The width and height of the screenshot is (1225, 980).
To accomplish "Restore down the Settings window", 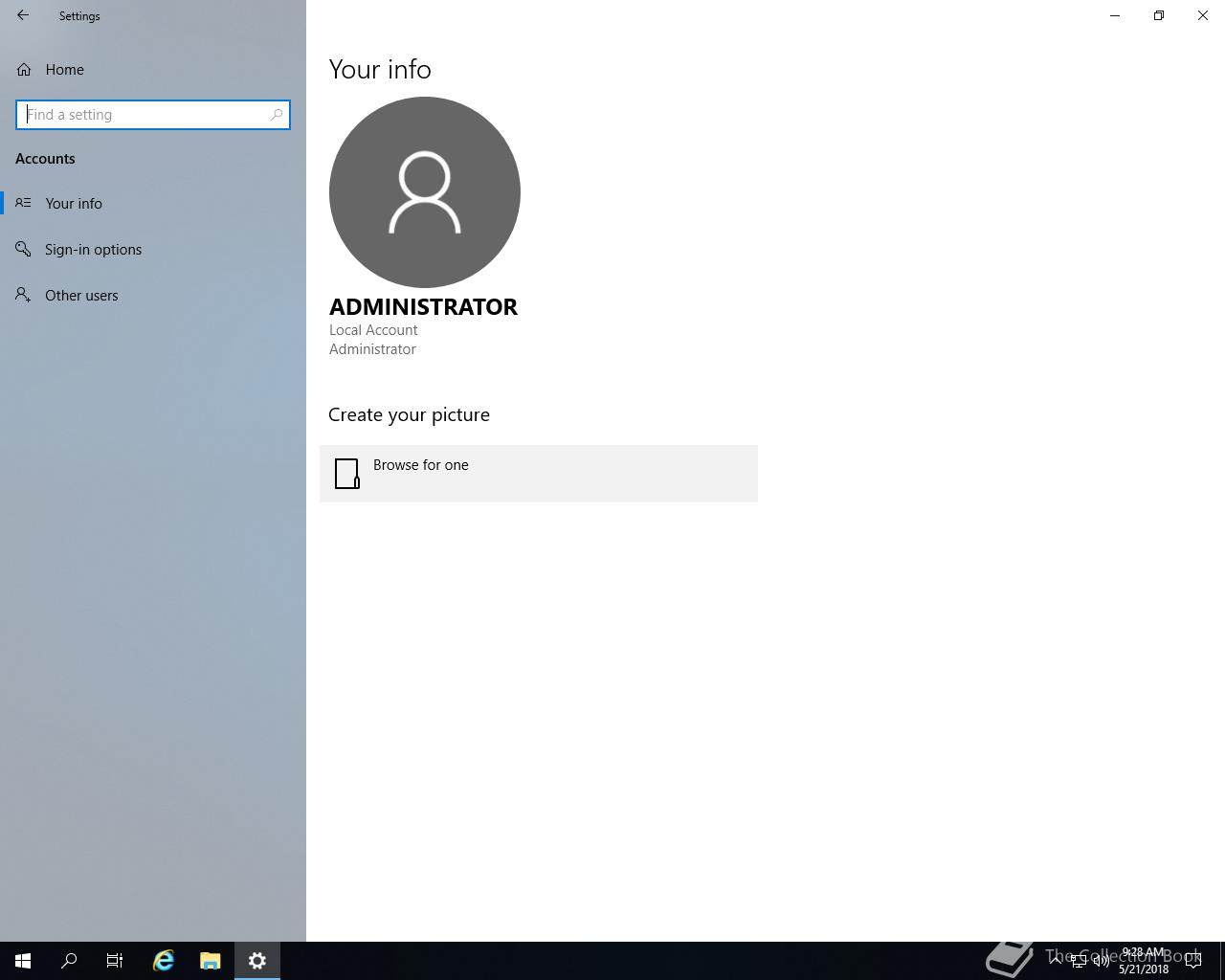I will 1159,15.
